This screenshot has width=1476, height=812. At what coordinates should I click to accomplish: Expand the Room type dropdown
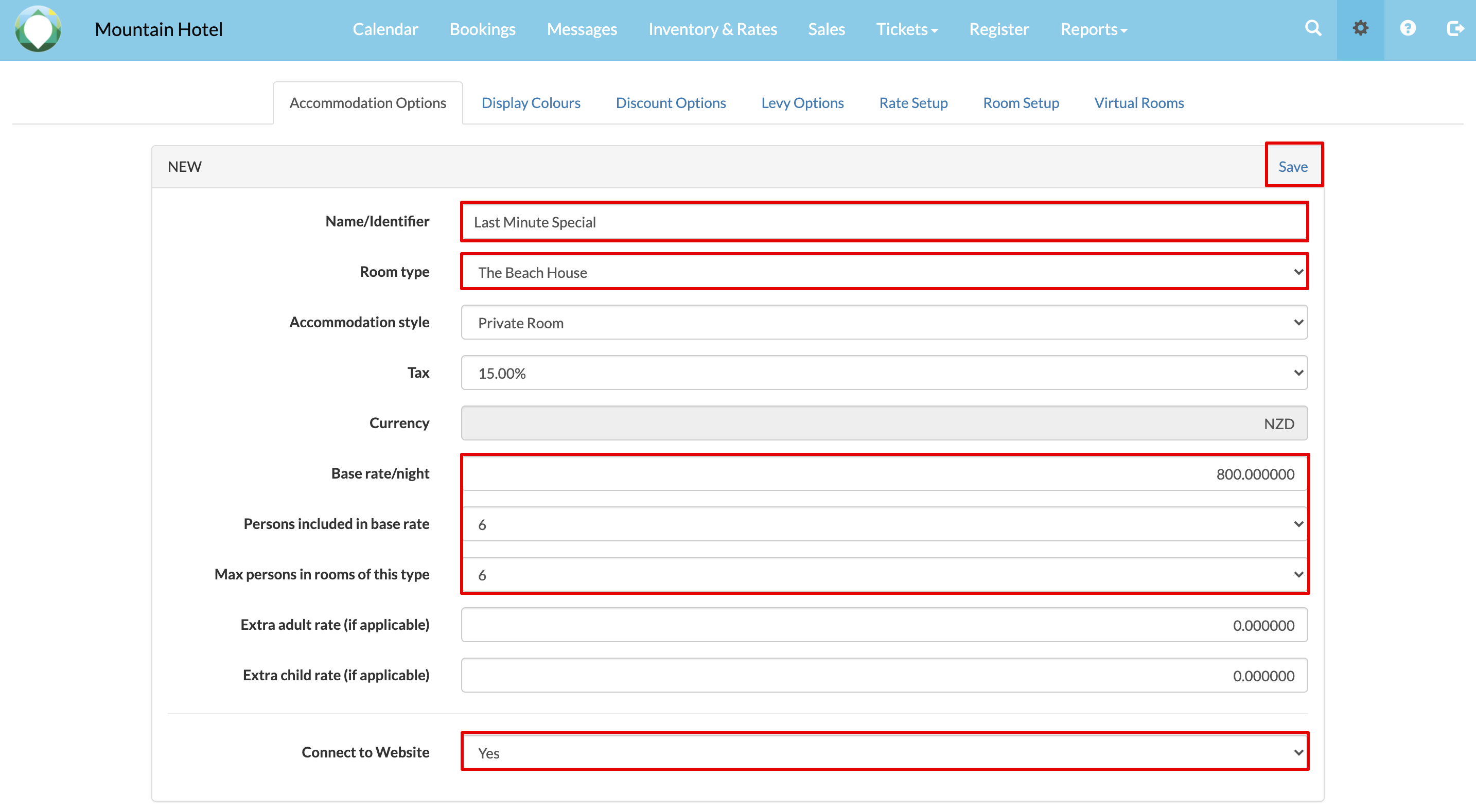click(884, 272)
